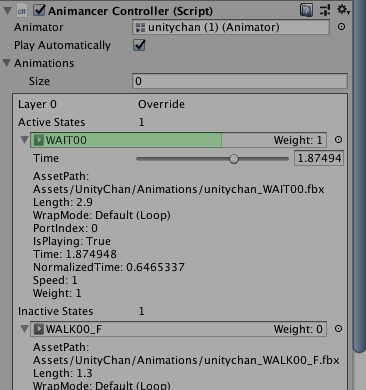Click the Layer 0 label
This screenshot has height=390, width=366.
(37, 104)
